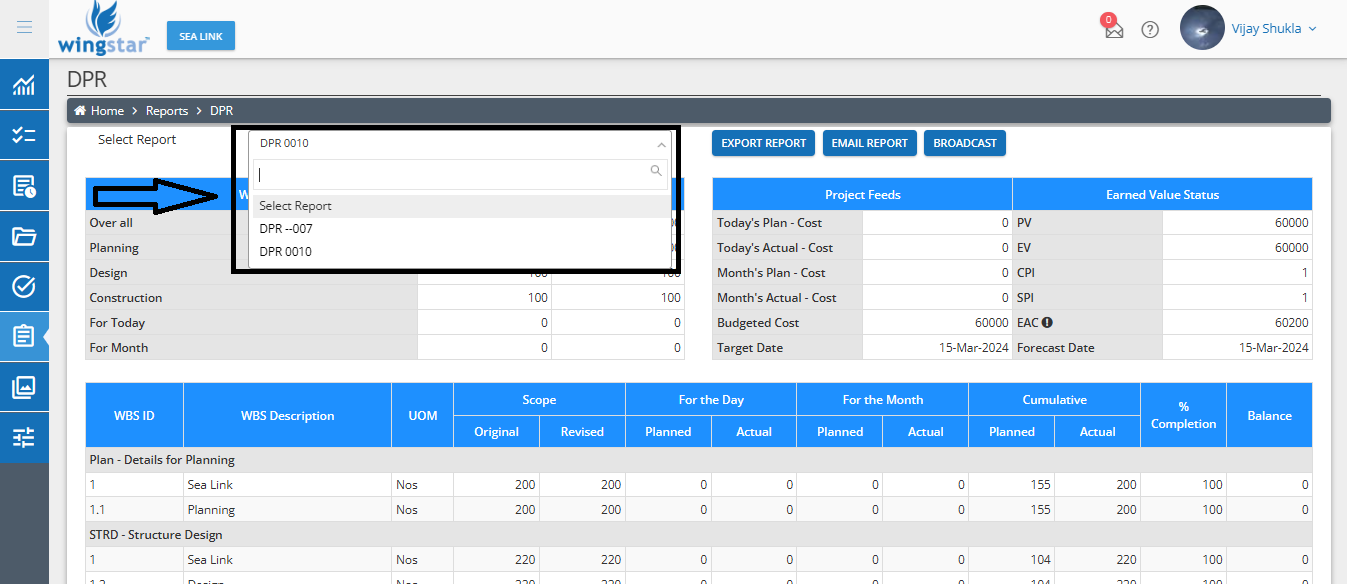Viewport: 1347px width, 584px height.
Task: Click Month's Actual - Cost label
Action: point(775,298)
